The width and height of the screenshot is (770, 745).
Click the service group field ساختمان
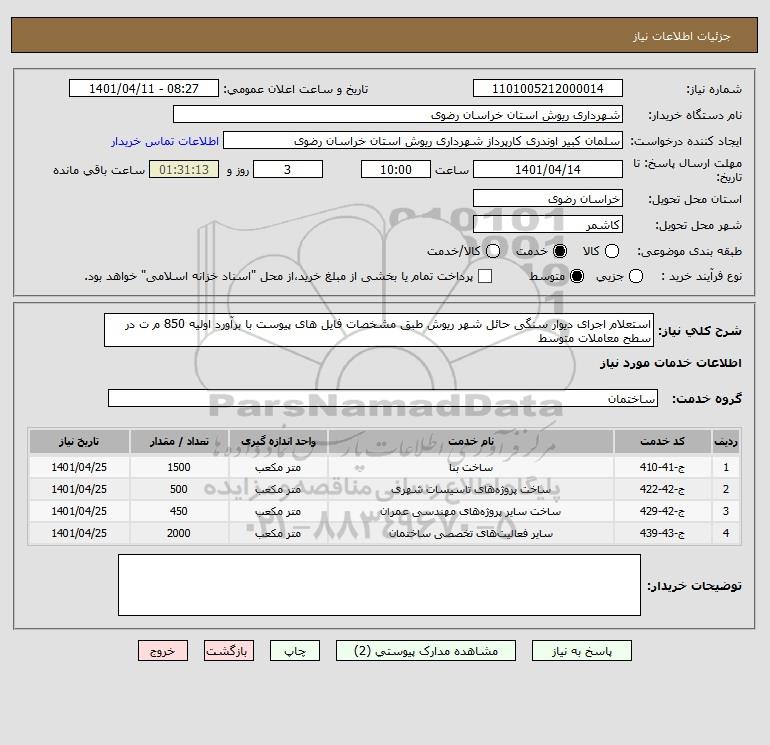383,398
